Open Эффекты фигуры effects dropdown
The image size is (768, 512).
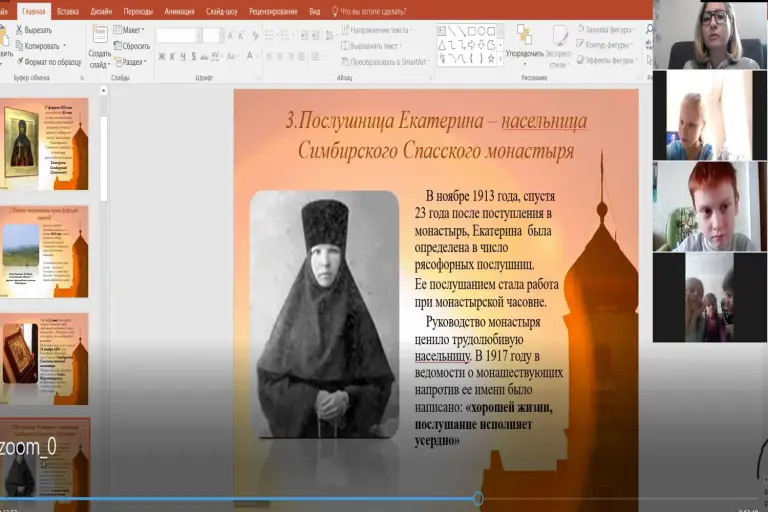(607, 60)
